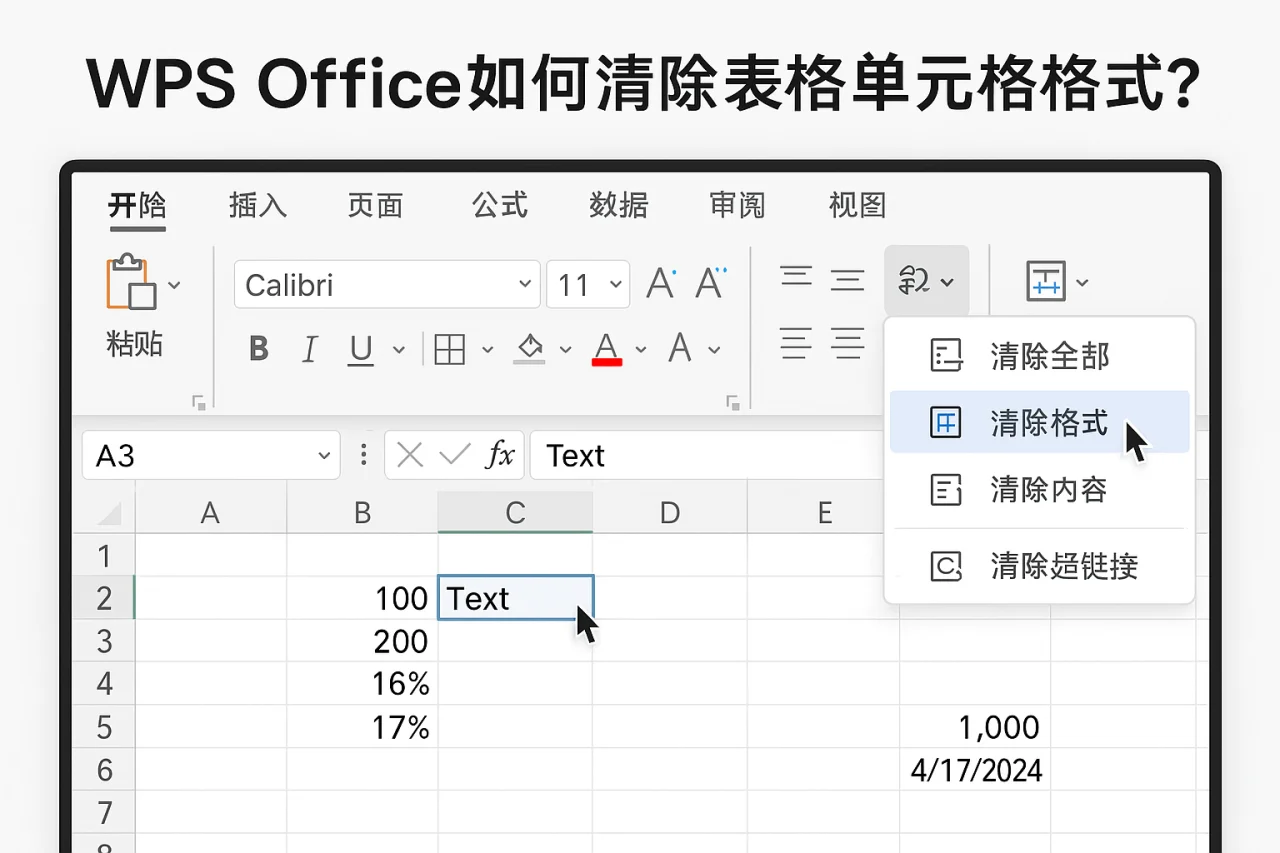Open the 插入 ribbon tab

pos(257,206)
